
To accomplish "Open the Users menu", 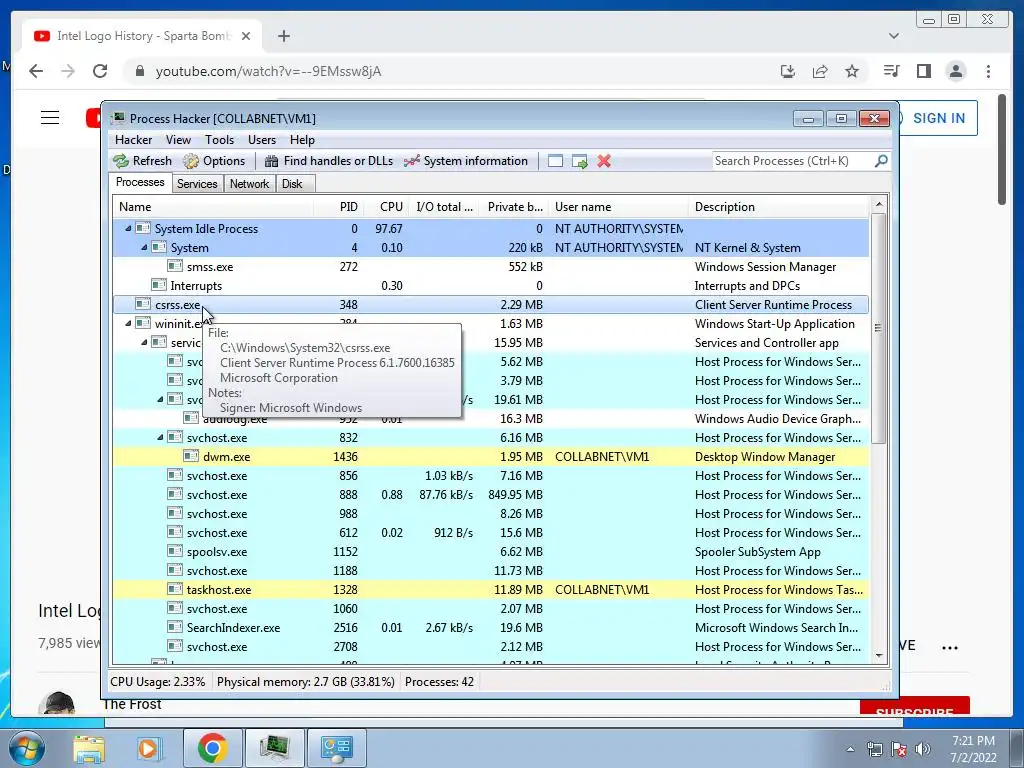I will (261, 140).
